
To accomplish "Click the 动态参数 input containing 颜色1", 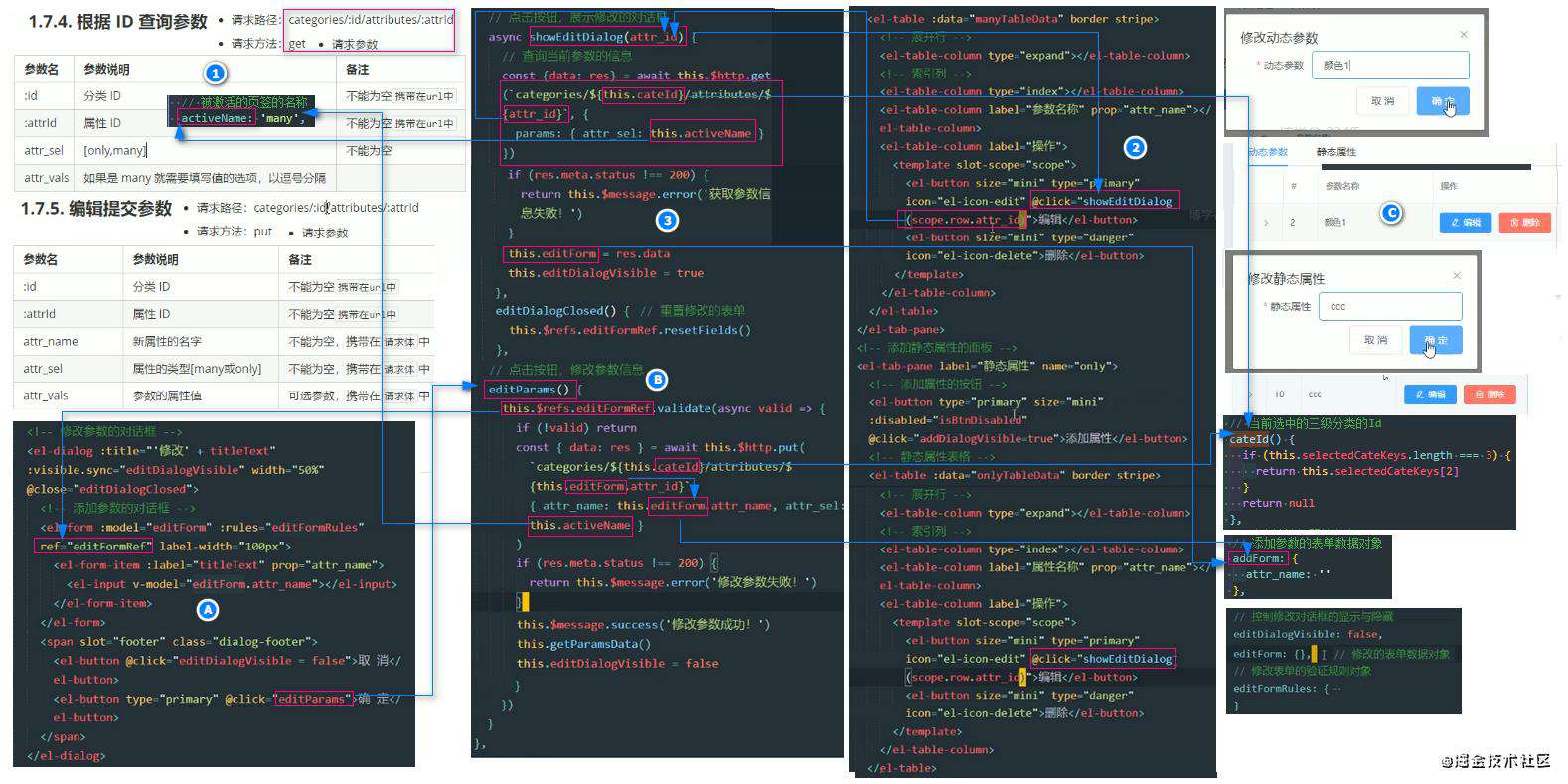I will coord(1391,65).
